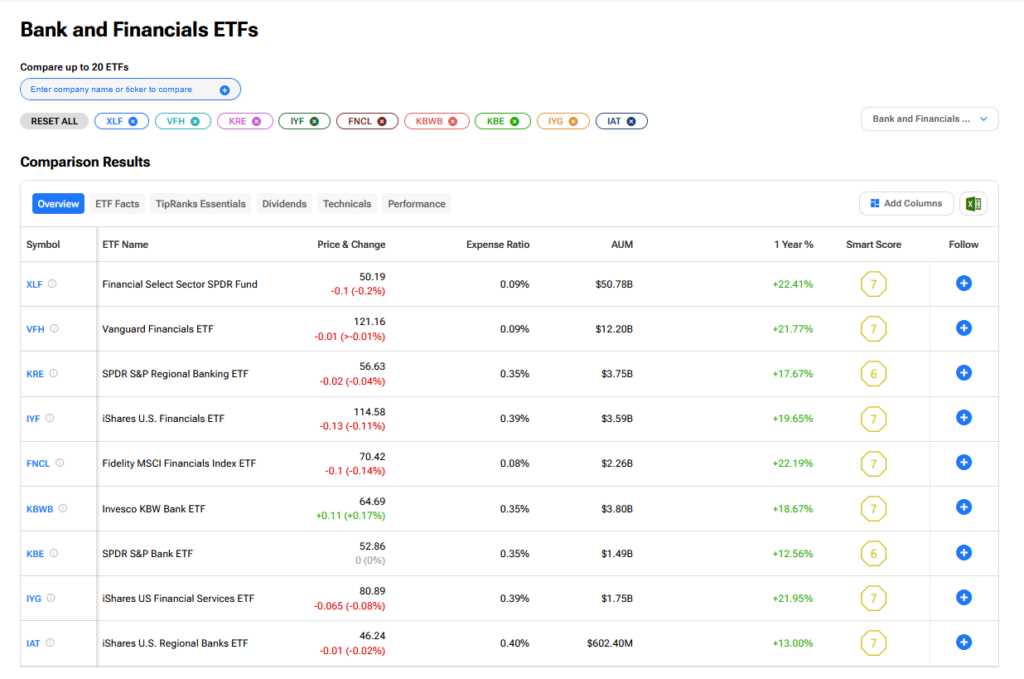Remove IYF chip from comparison
This screenshot has height=679, width=1024.
pyautogui.click(x=315, y=121)
